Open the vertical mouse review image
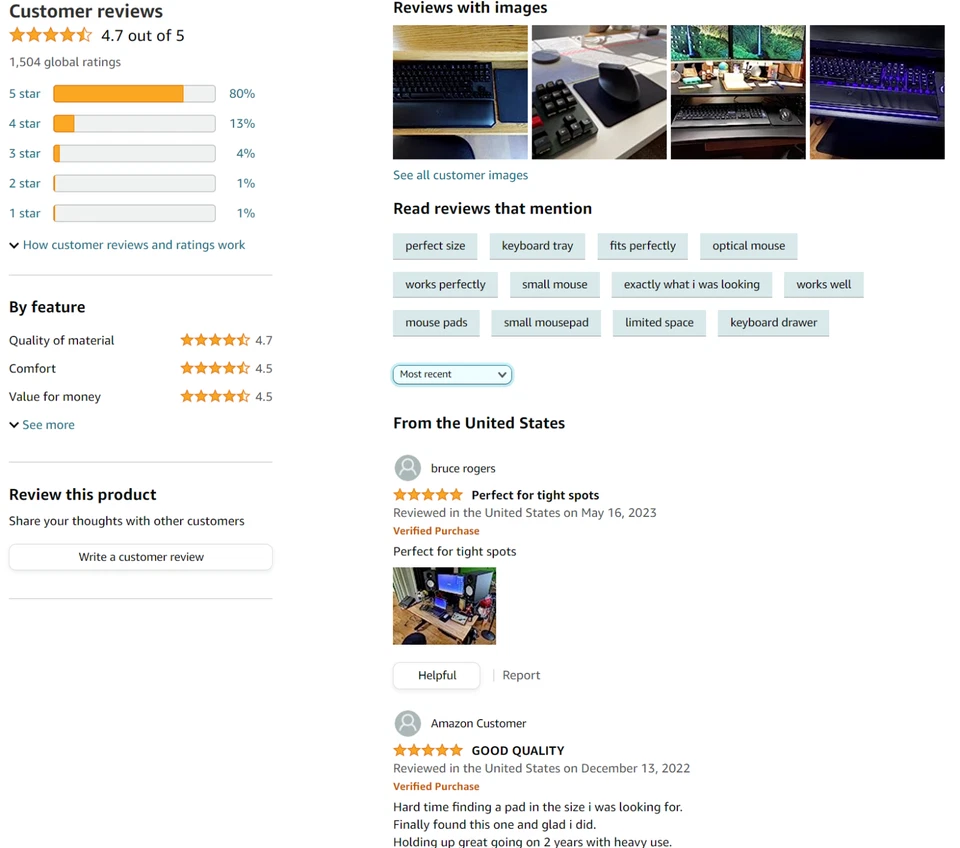This screenshot has width=960, height=848. click(x=599, y=92)
